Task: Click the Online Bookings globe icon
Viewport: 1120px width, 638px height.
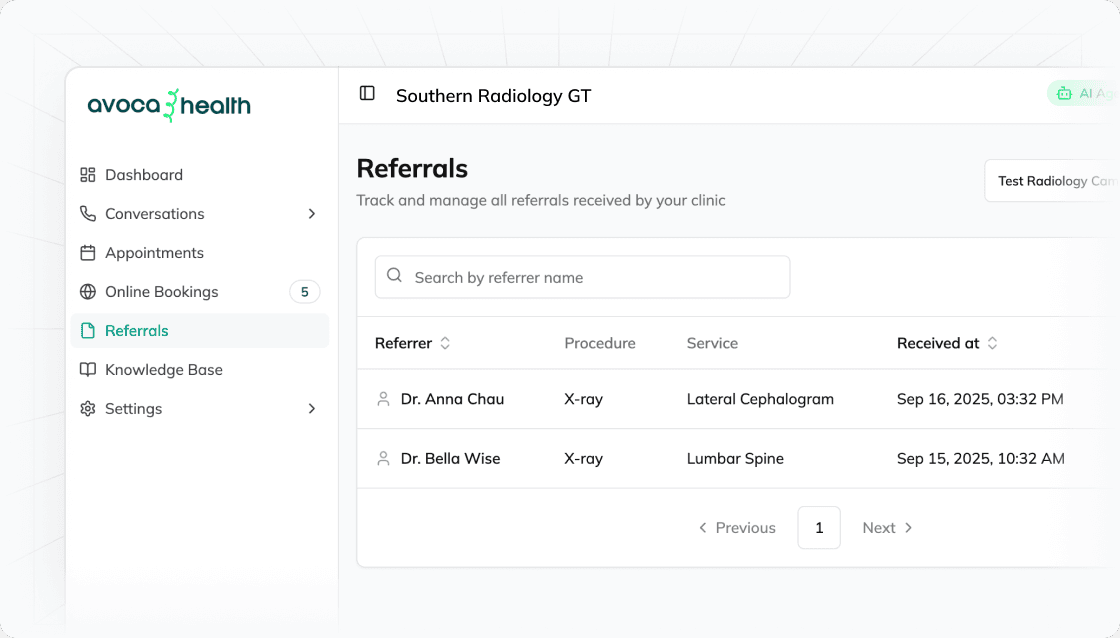Action: (x=88, y=291)
